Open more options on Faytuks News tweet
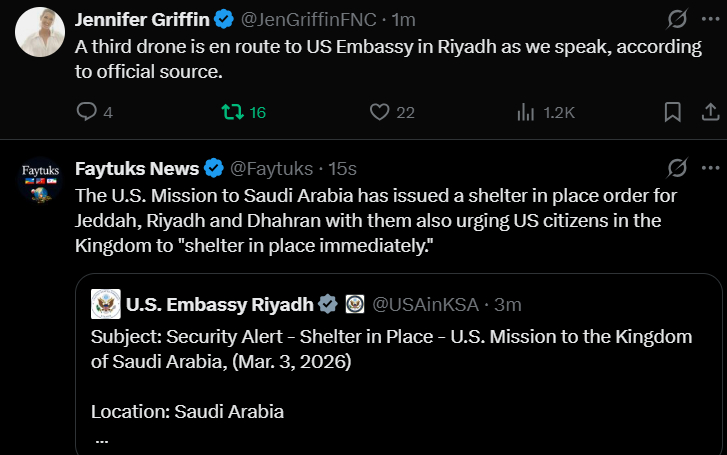The height and width of the screenshot is (455, 727). tap(710, 167)
